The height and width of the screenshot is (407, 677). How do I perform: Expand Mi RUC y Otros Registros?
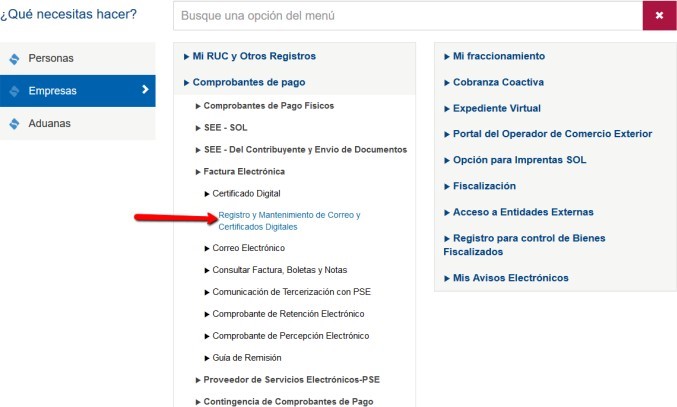click(250, 56)
